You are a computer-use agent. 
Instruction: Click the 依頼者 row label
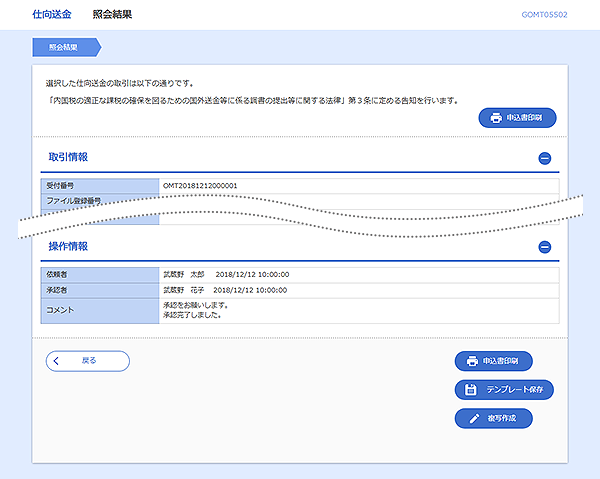tap(59, 273)
